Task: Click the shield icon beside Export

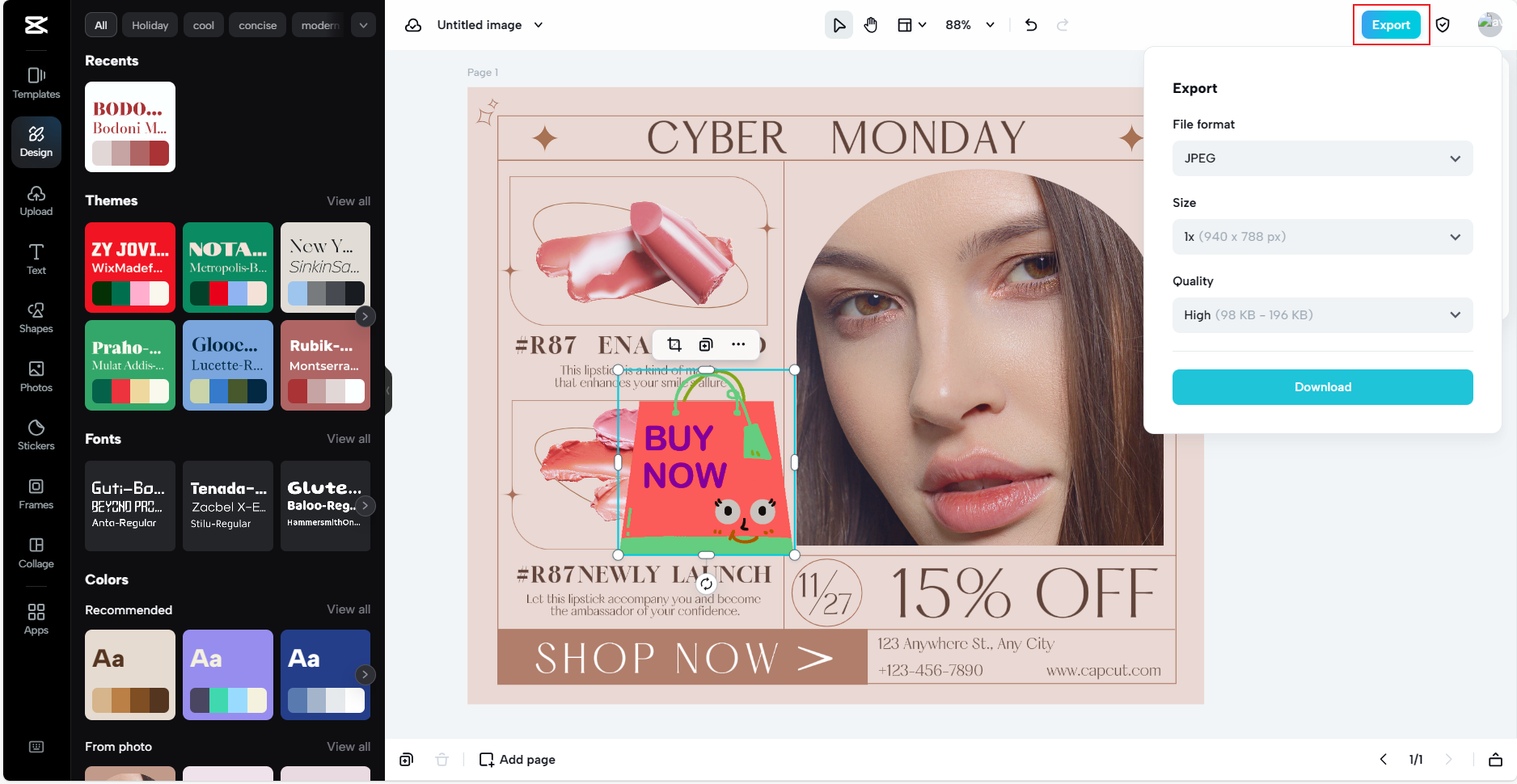Action: [x=1443, y=25]
